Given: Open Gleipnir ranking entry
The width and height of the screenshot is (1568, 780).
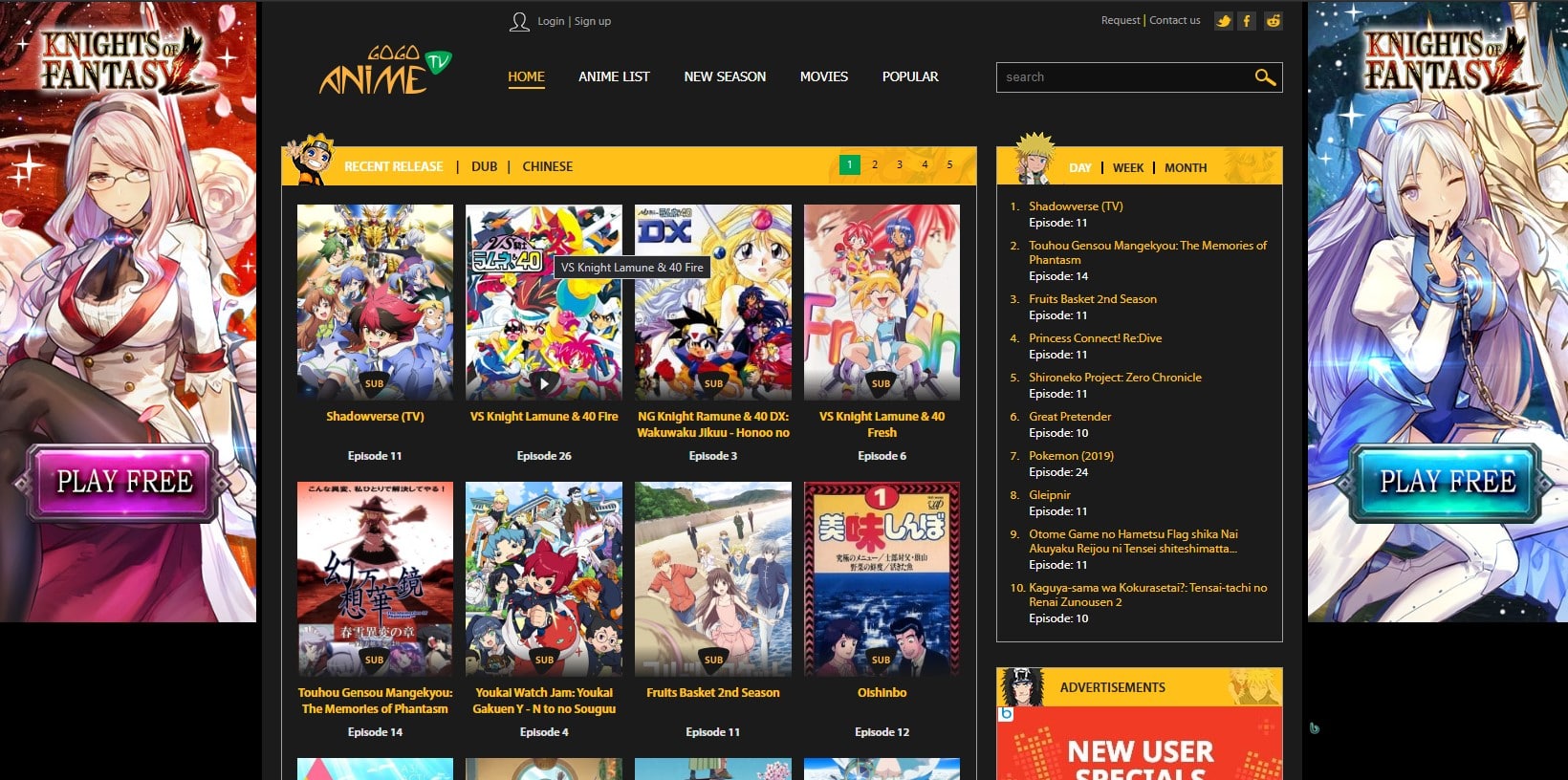Looking at the screenshot, I should (1050, 495).
